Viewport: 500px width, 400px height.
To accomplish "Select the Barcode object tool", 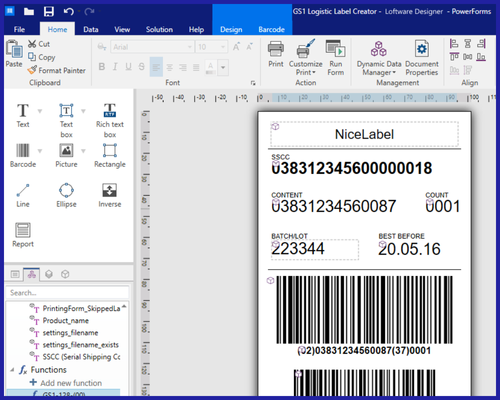I will 23,155.
